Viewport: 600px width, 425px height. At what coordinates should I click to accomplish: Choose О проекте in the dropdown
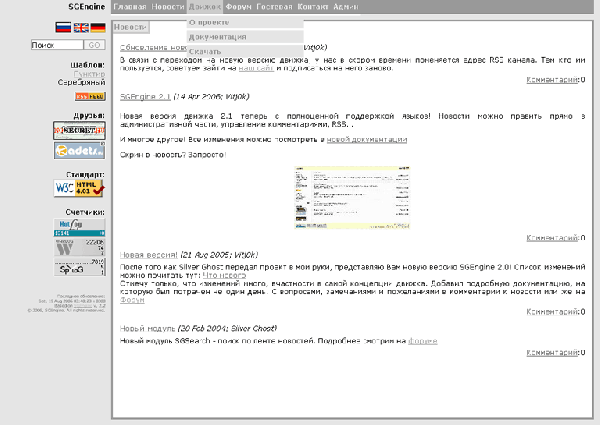pos(245,23)
